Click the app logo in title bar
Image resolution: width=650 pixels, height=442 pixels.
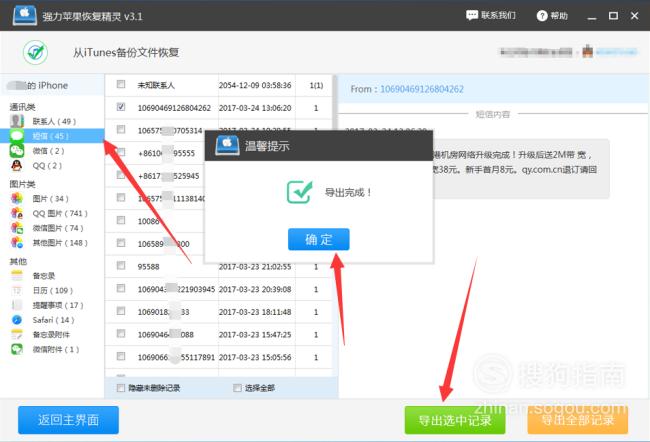click(x=24, y=15)
